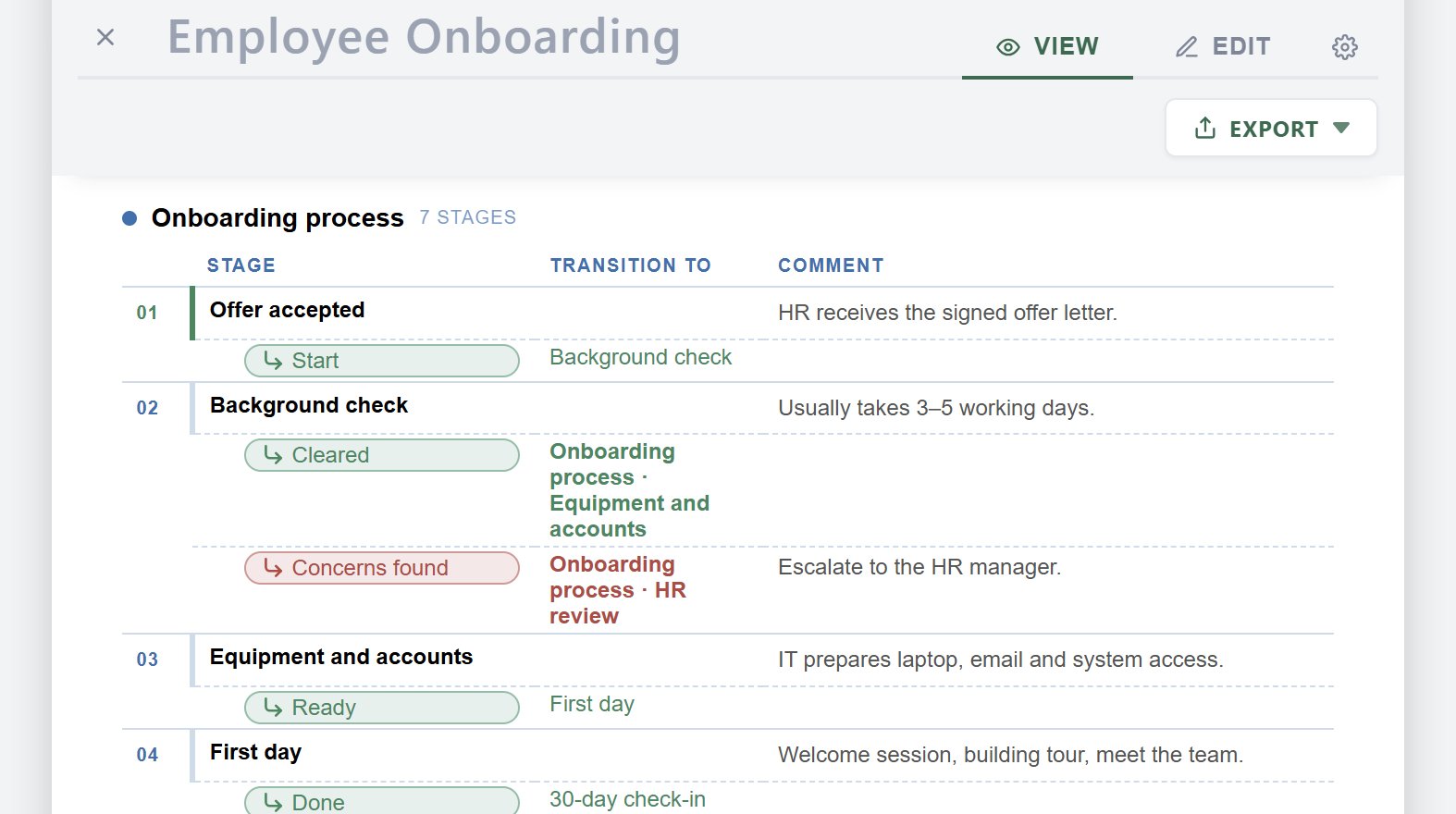The width and height of the screenshot is (1456, 814).
Task: Click comment 'HR receives the signed offer letter.'
Action: [947, 313]
